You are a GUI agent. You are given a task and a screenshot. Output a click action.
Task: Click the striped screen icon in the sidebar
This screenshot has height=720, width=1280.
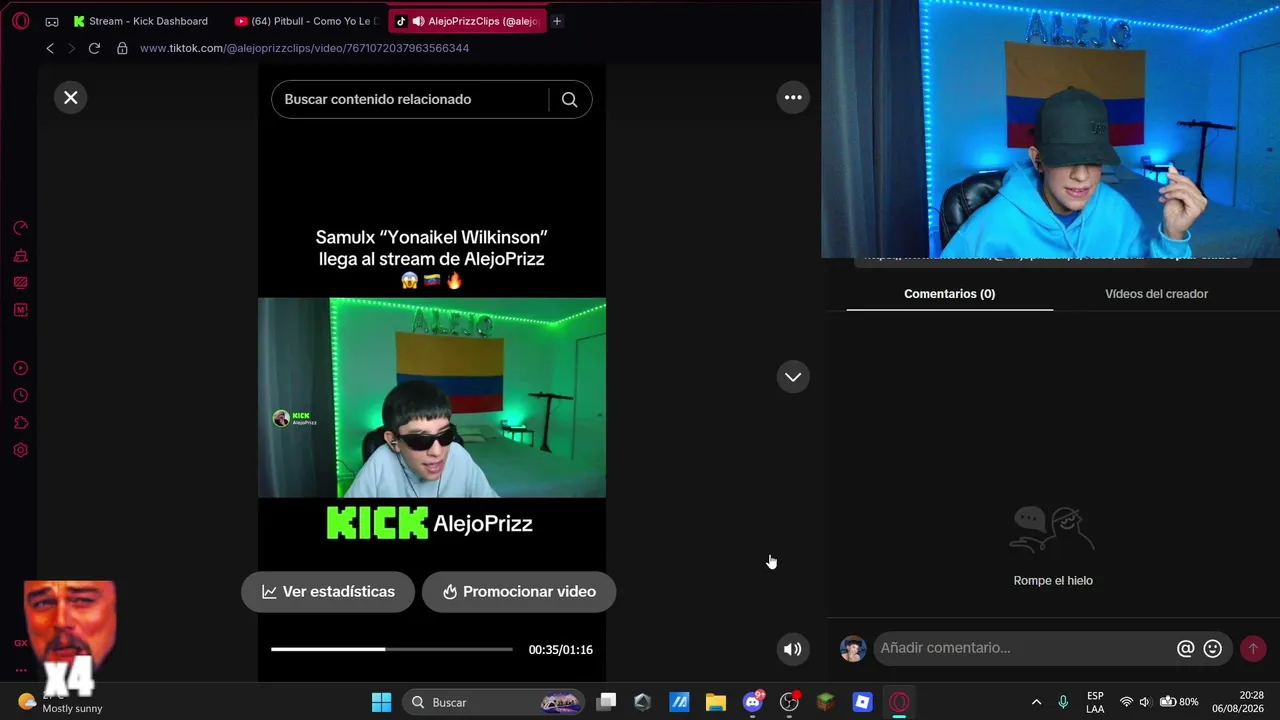point(20,283)
